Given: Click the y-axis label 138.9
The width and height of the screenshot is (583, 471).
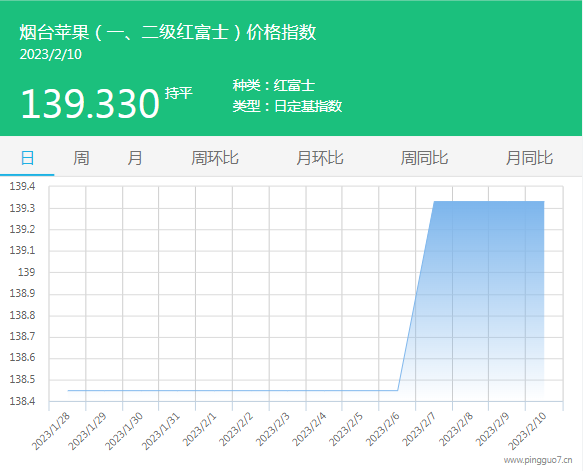Looking at the screenshot, I should 22,294.
